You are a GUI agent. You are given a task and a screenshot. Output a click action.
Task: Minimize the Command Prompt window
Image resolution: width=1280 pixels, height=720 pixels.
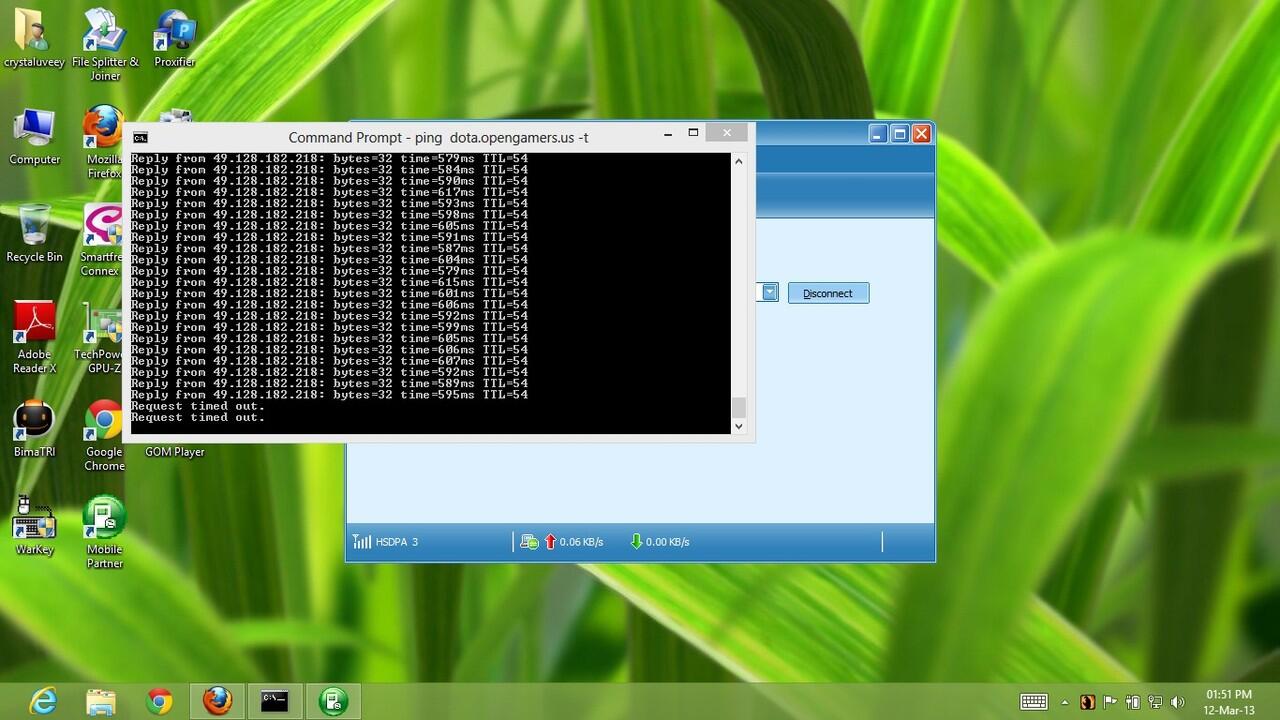668,133
